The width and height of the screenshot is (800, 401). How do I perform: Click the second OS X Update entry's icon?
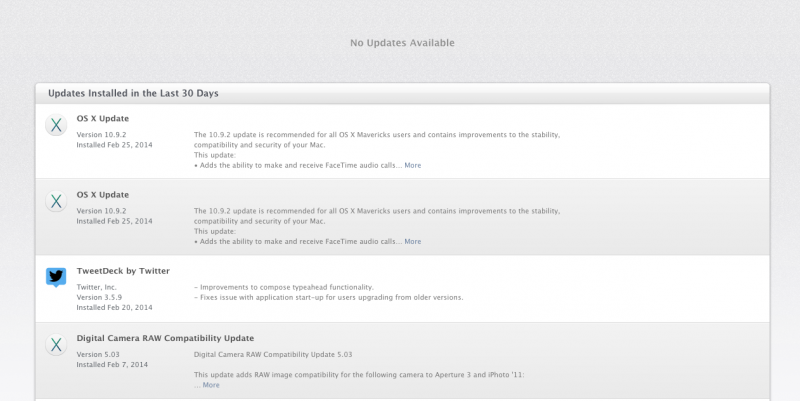[56, 202]
